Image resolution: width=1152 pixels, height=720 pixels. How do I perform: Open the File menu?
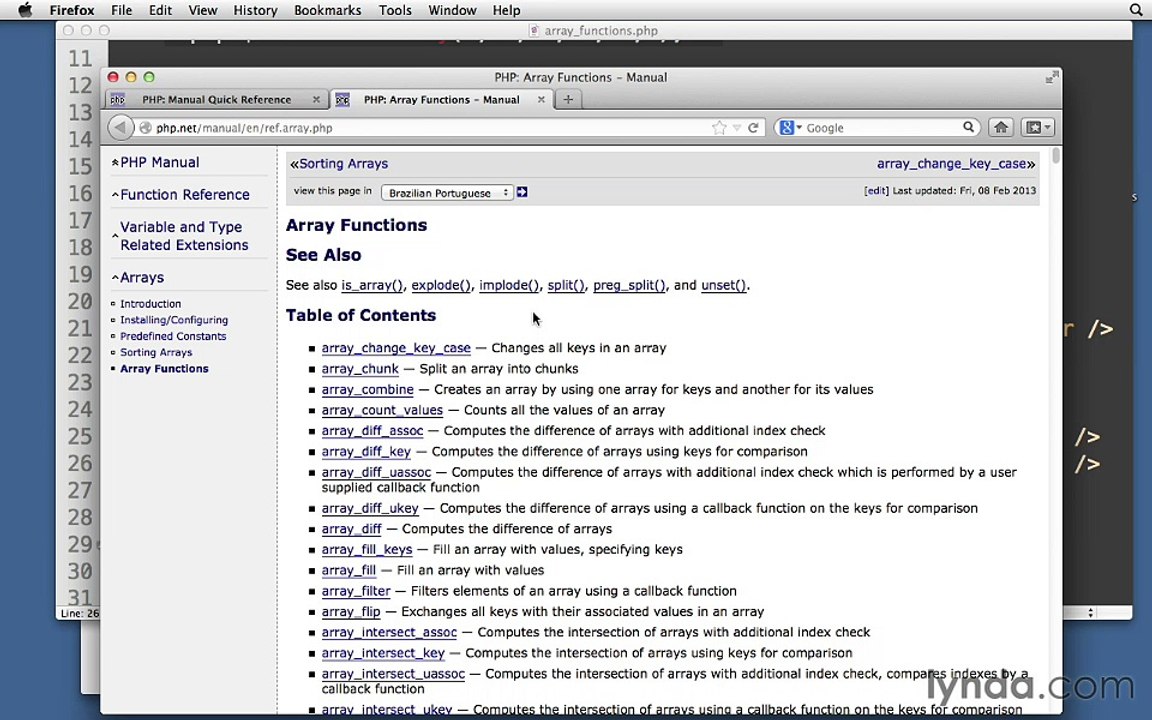coord(121,10)
